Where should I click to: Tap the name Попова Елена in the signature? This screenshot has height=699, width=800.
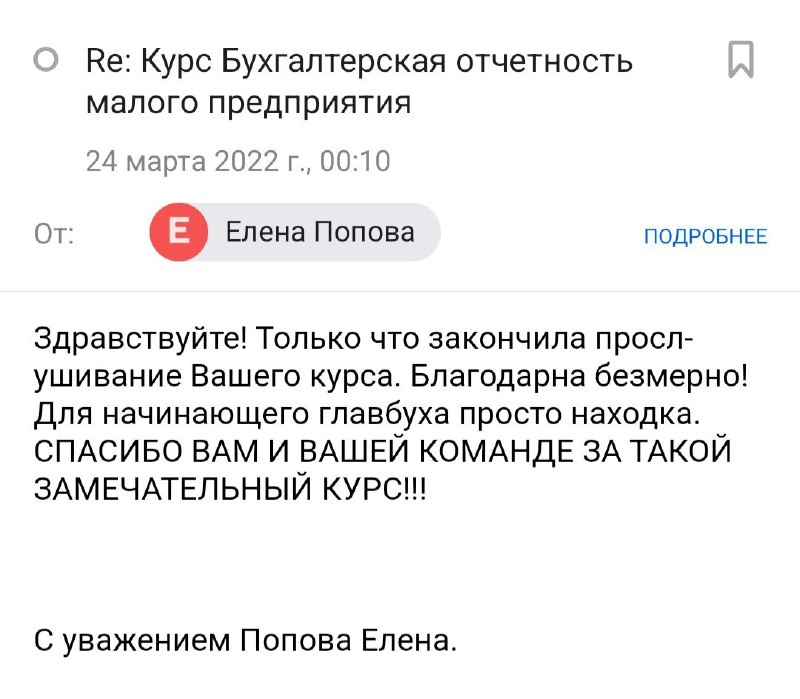(x=348, y=641)
